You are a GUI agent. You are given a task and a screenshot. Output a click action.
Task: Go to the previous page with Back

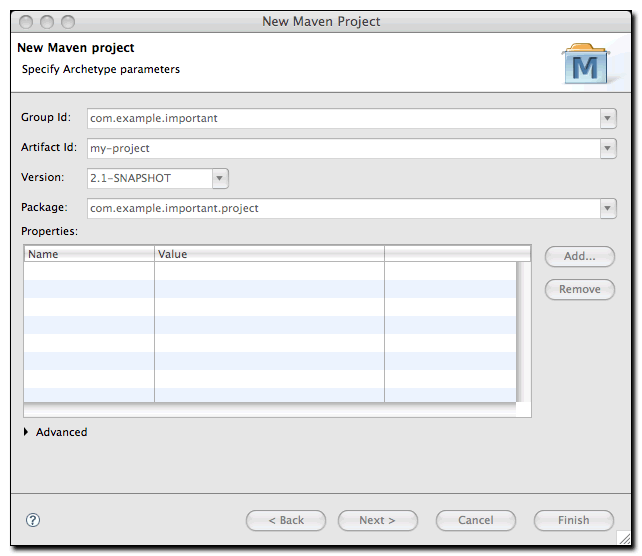(x=286, y=520)
